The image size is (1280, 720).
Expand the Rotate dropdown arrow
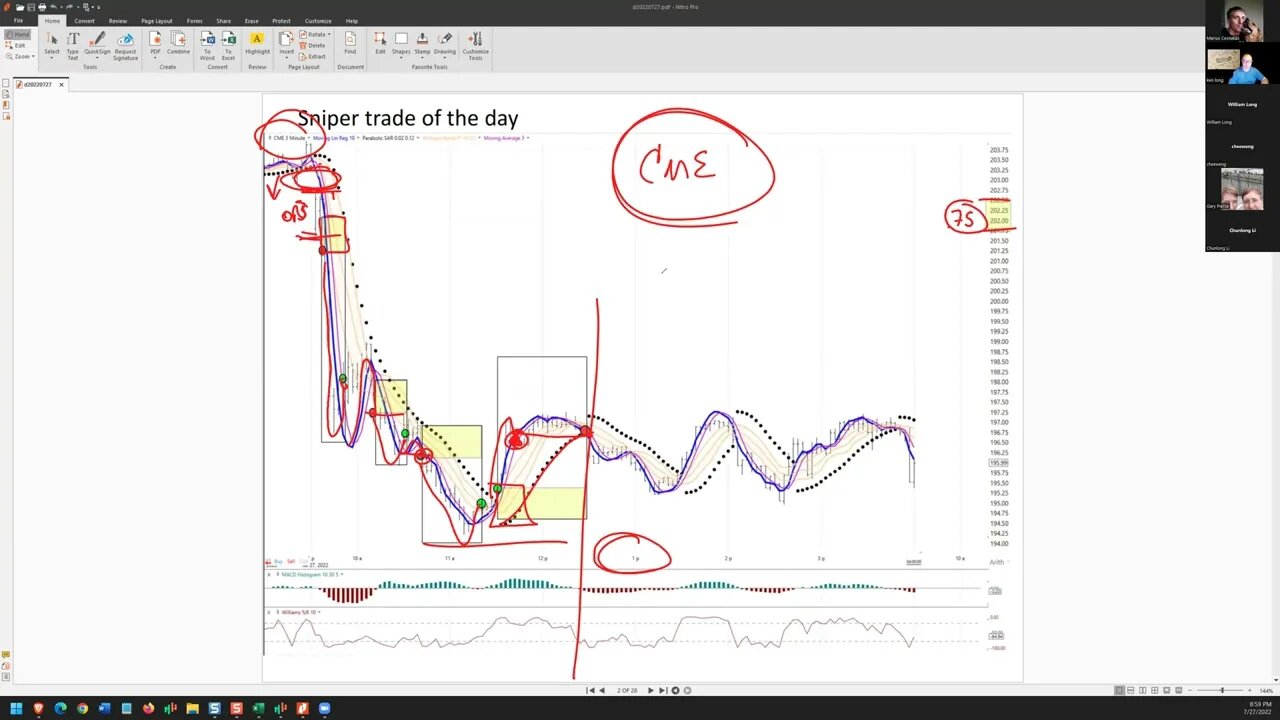pyautogui.click(x=329, y=34)
